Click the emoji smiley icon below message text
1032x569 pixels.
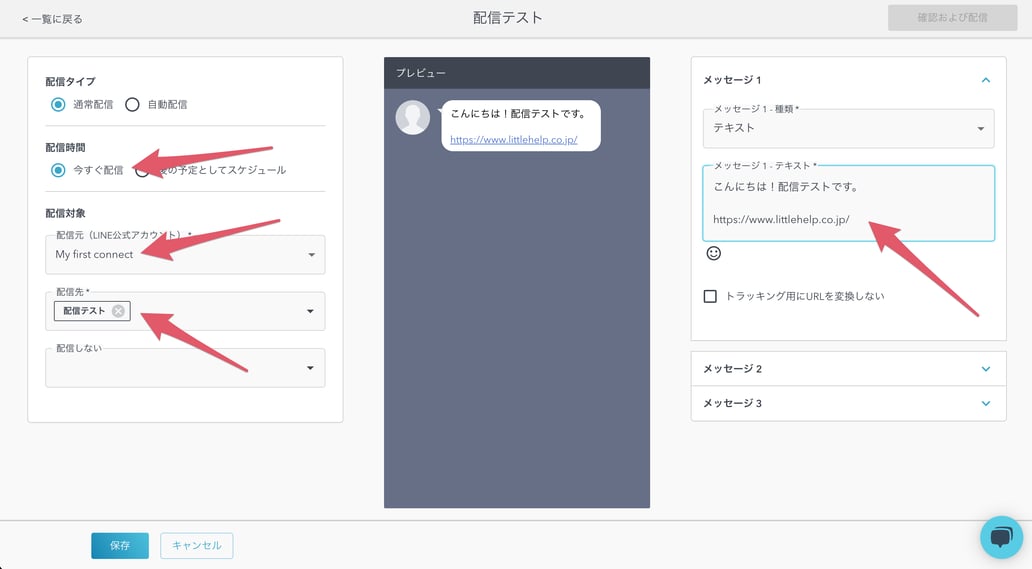713,254
